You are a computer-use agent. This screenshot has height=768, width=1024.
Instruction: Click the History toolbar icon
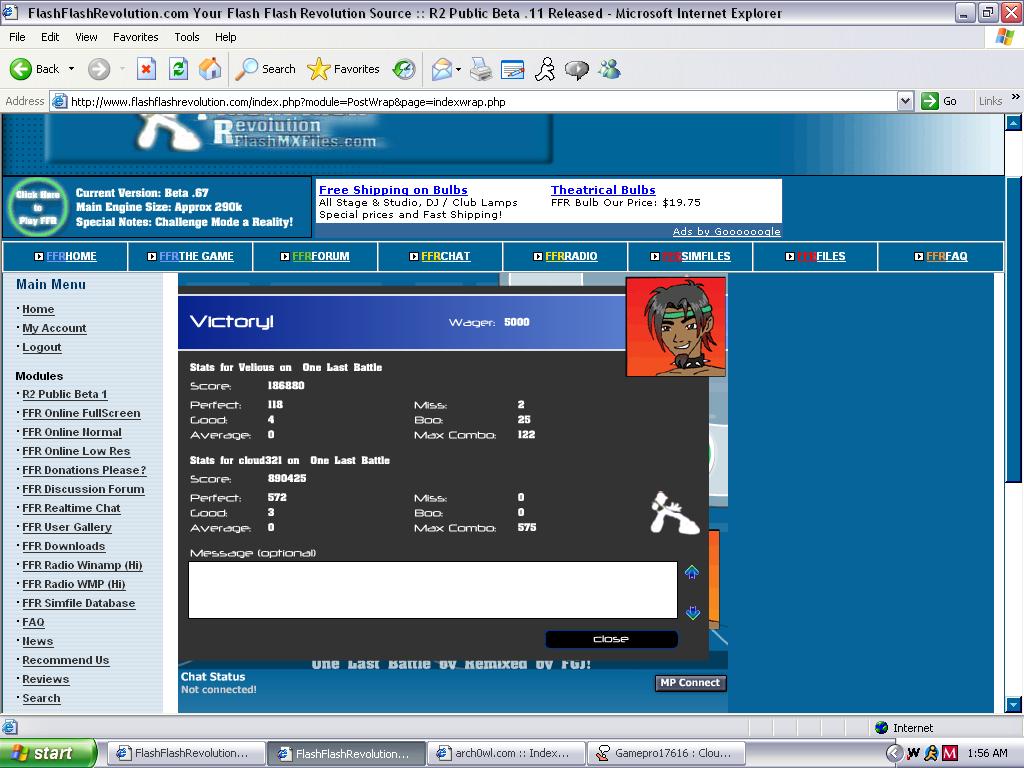[x=404, y=69]
